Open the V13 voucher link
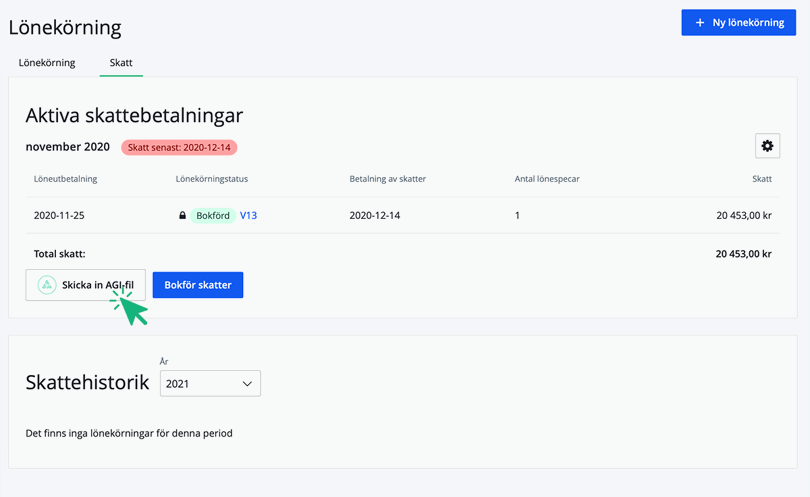 coord(248,215)
